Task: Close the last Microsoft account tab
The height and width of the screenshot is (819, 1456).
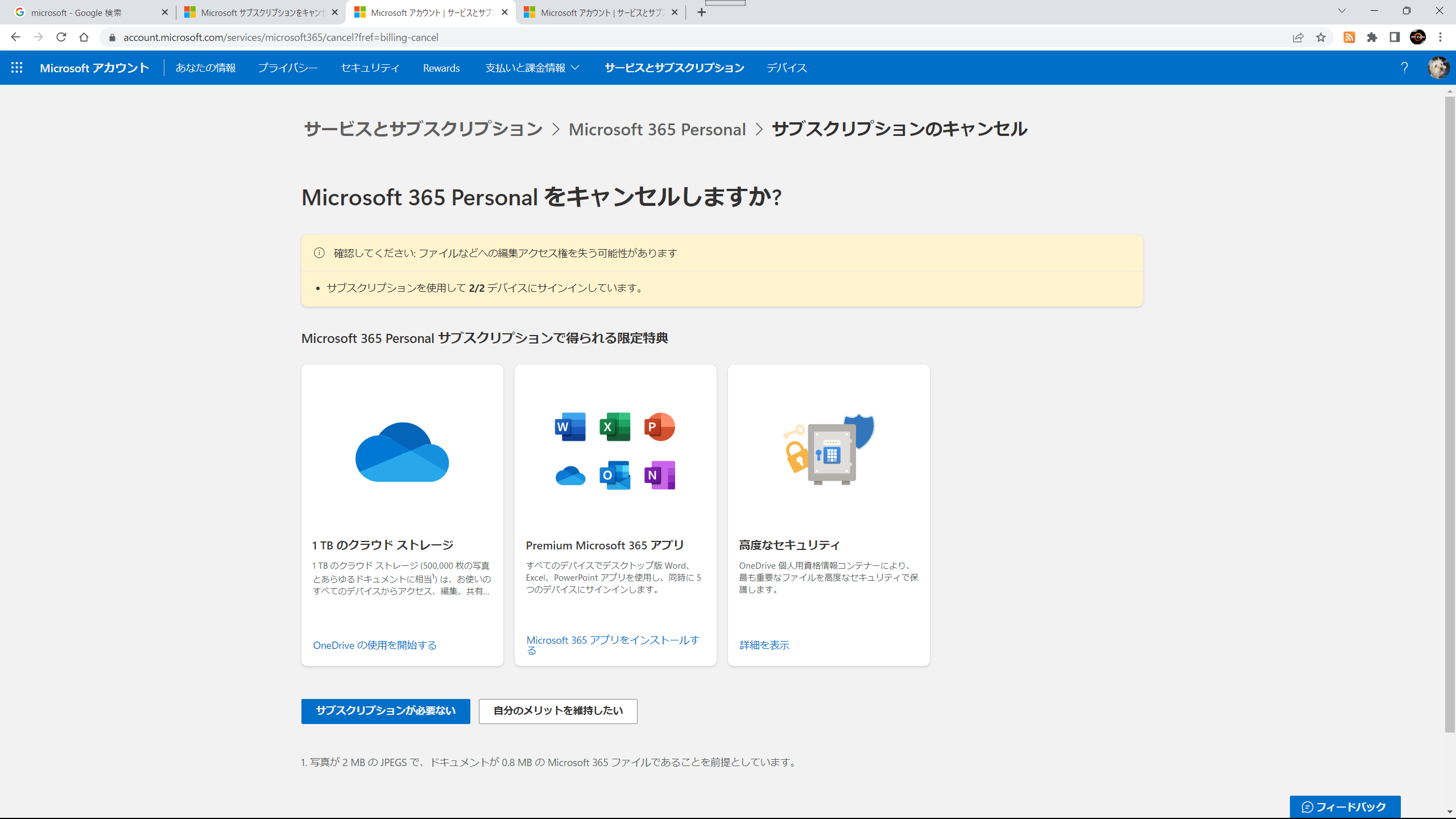Action: [x=675, y=12]
